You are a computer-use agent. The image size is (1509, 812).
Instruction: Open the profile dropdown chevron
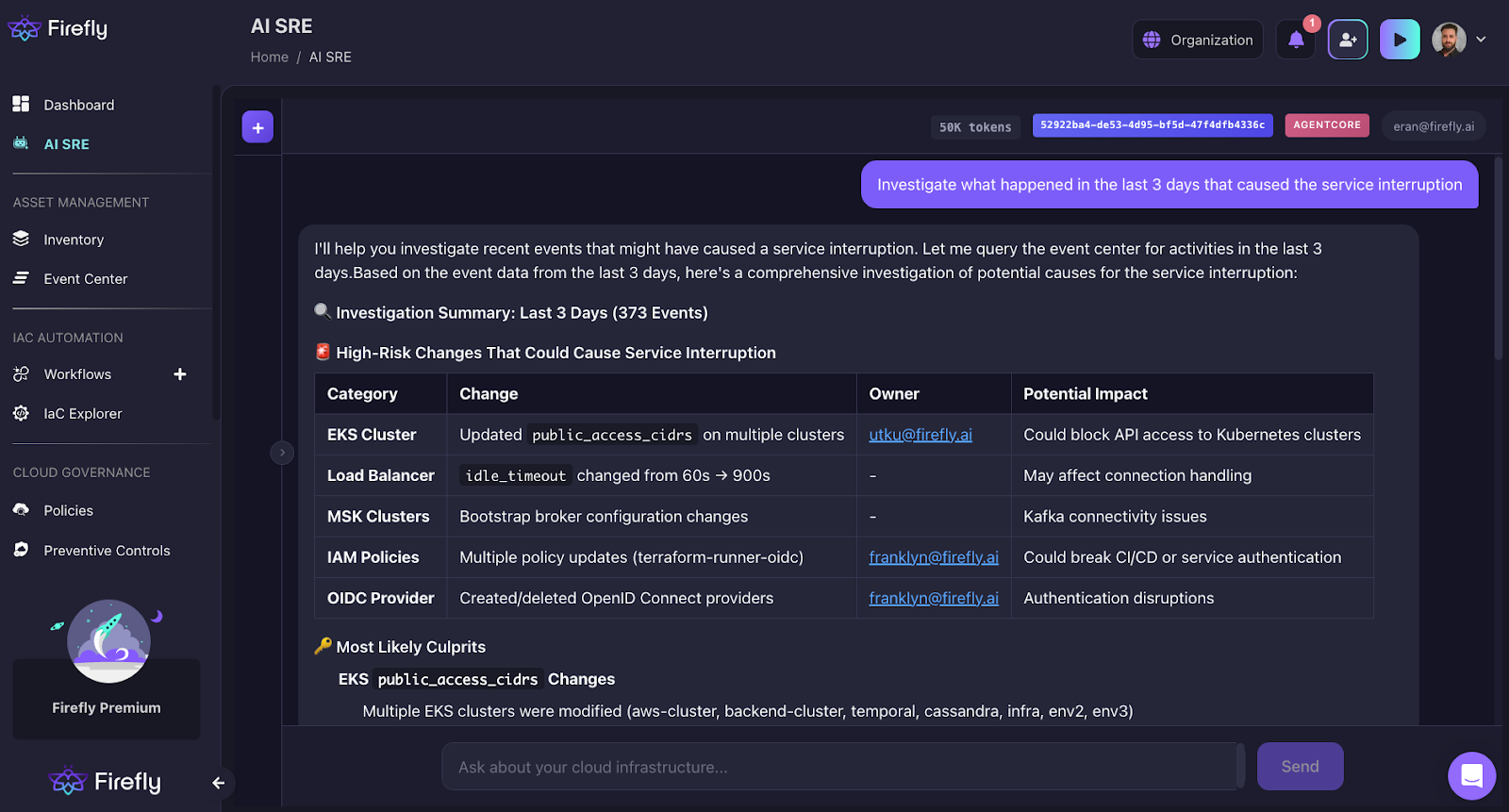(1481, 40)
